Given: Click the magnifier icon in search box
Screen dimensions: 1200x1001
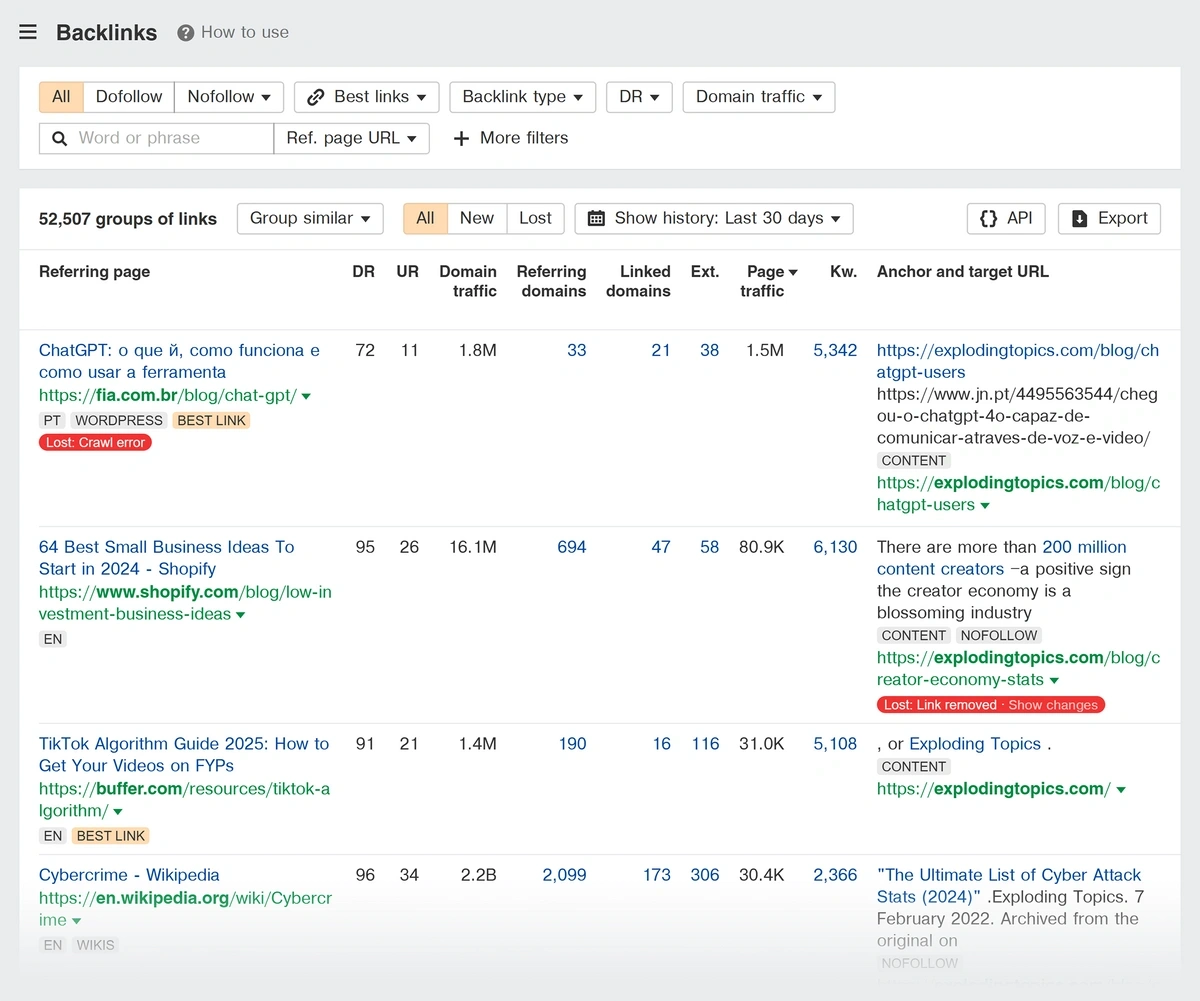Looking at the screenshot, I should pos(59,139).
